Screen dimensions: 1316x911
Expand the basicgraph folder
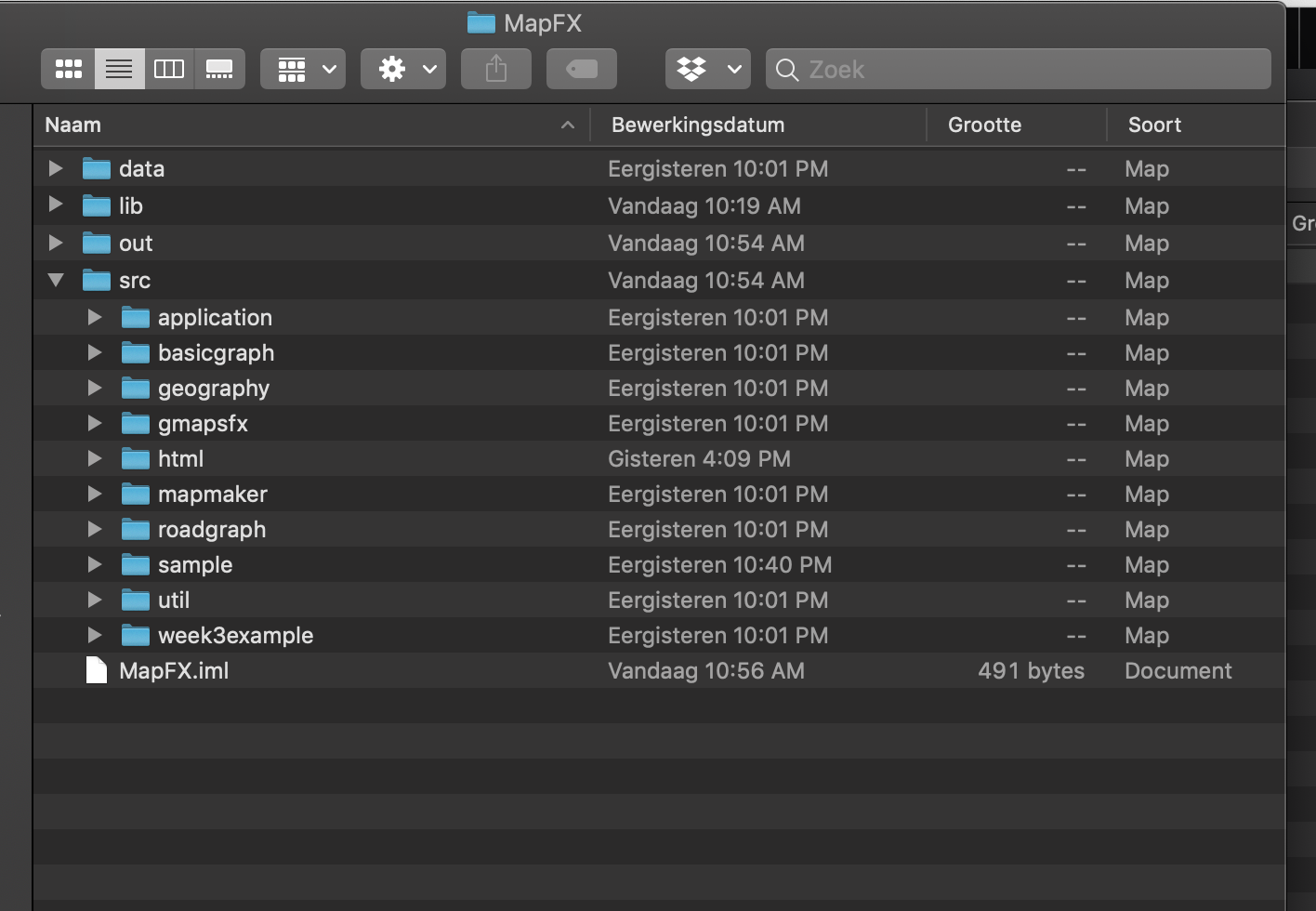[95, 352]
